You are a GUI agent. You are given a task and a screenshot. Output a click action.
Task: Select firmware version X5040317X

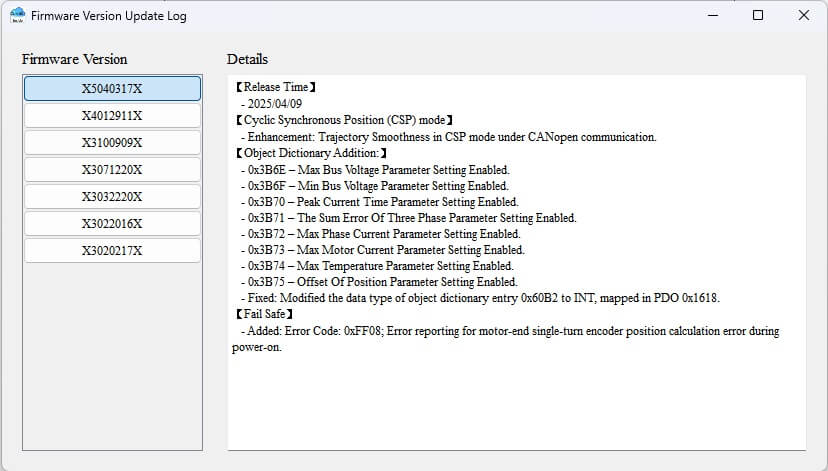click(112, 88)
